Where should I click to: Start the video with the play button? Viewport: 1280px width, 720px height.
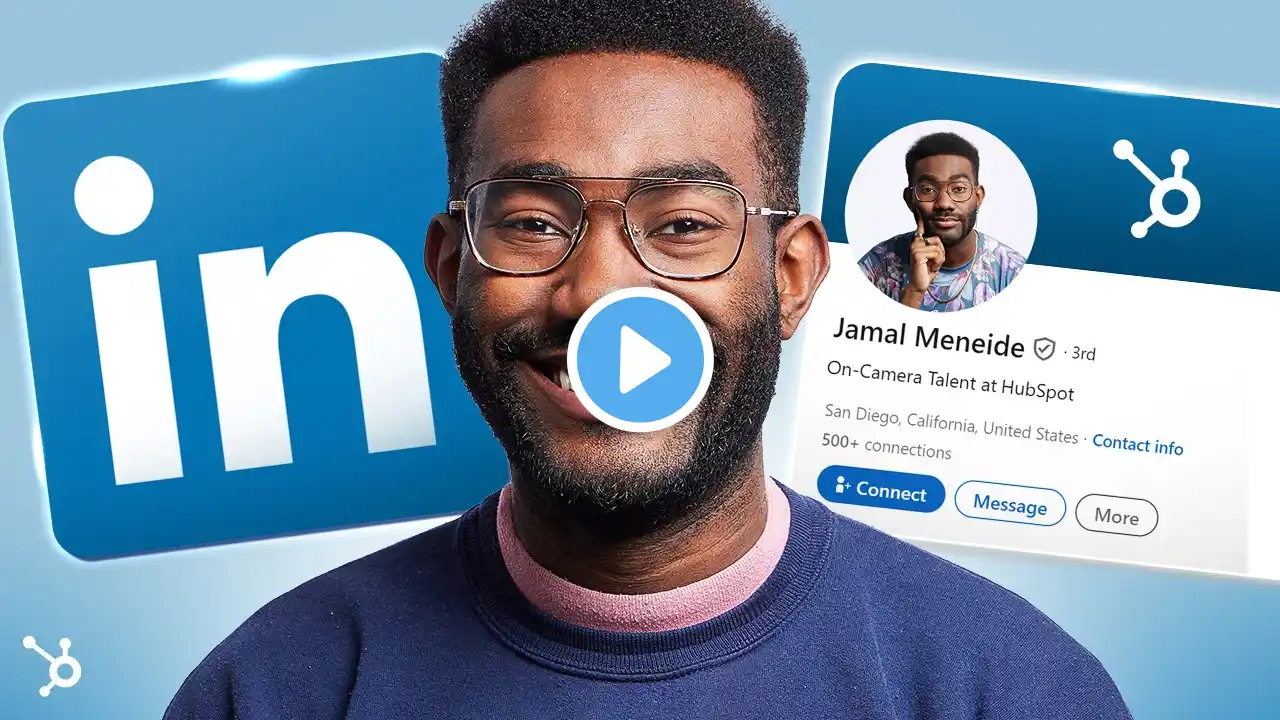[640, 360]
